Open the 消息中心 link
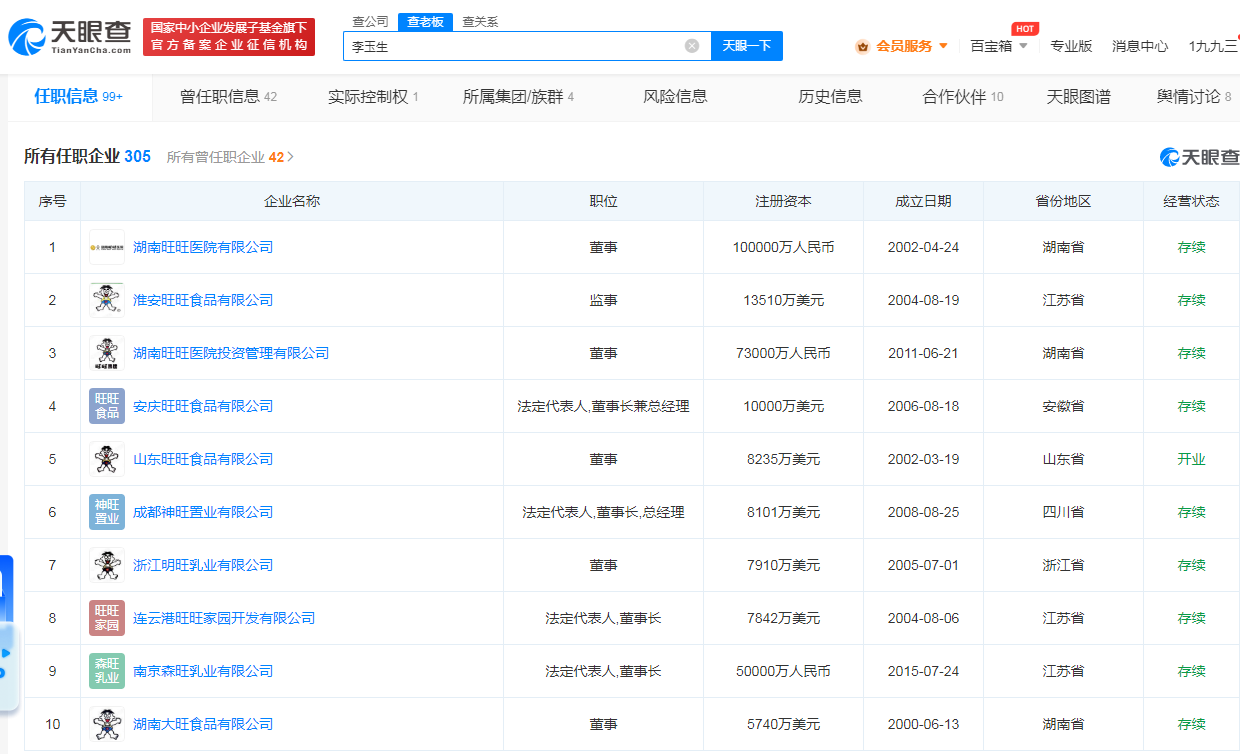1240x754 pixels. point(1140,46)
